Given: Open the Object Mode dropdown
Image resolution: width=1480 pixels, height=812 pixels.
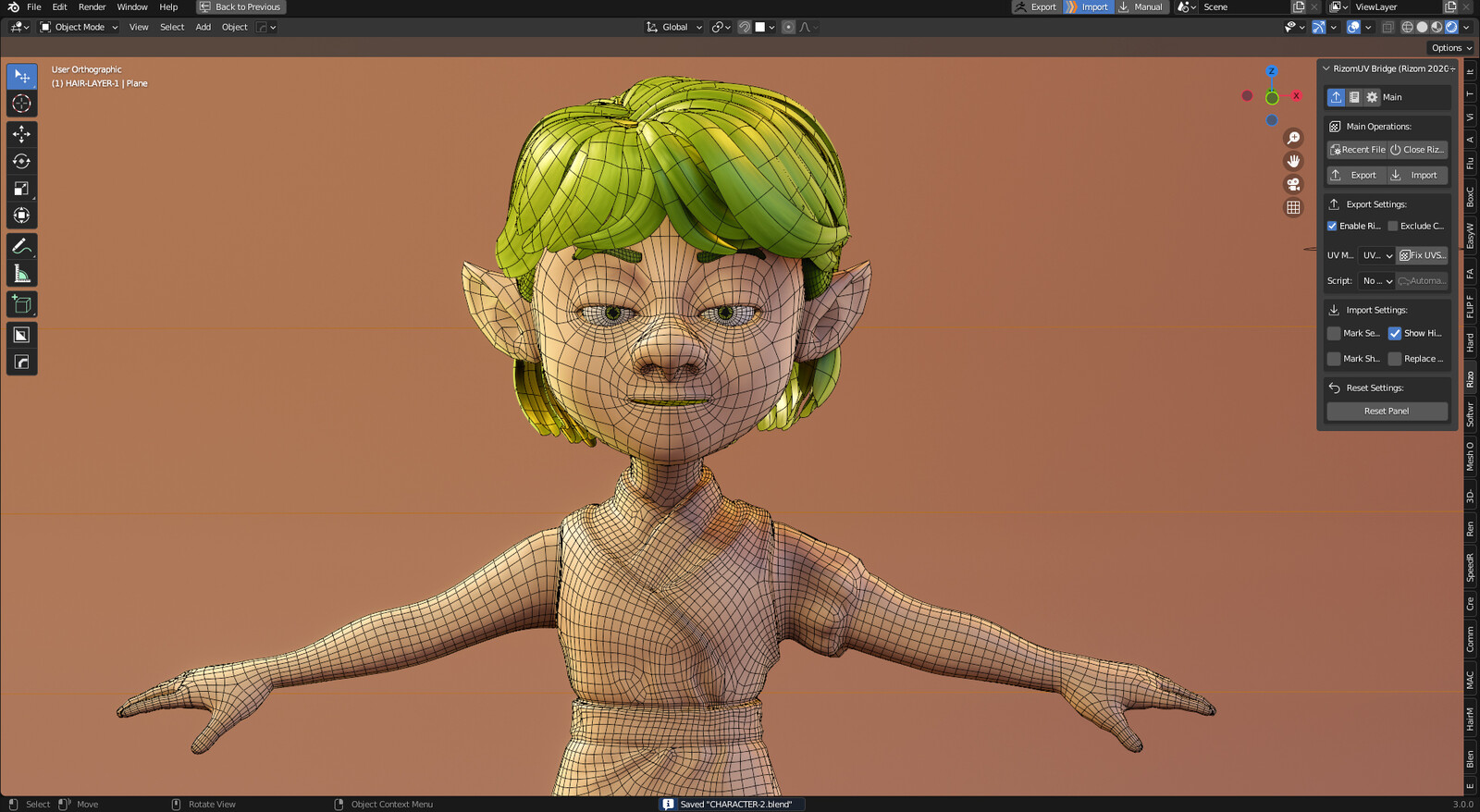Looking at the screenshot, I should pos(79,27).
